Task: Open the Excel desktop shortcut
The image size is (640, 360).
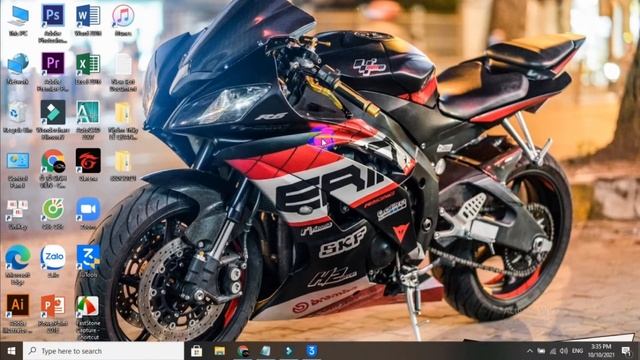Action: click(88, 69)
